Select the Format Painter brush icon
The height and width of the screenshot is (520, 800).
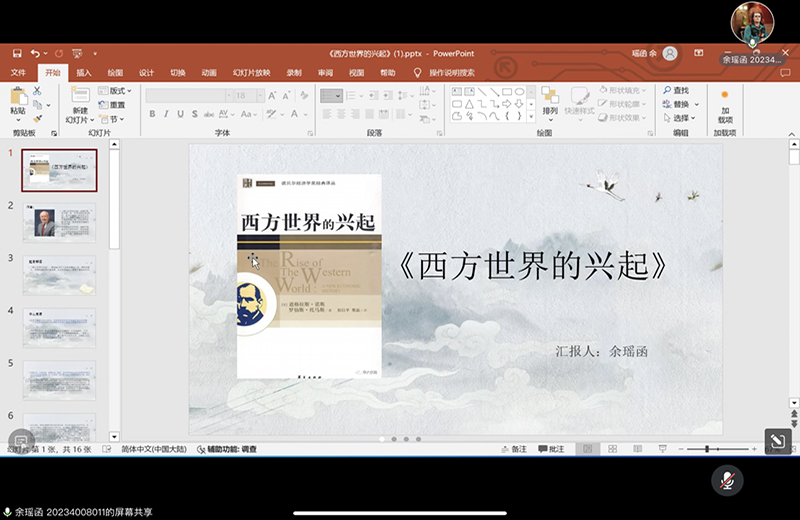38,118
